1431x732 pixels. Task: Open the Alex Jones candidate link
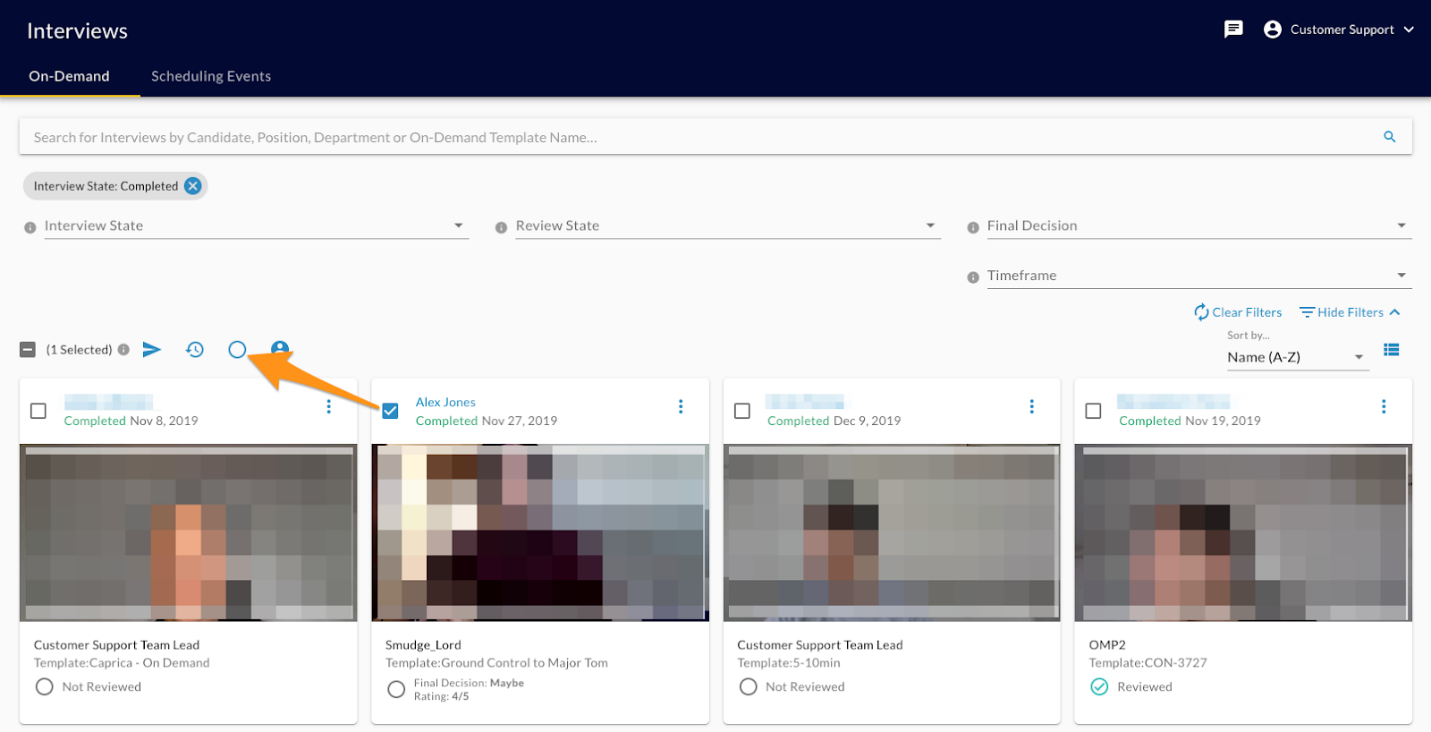click(x=445, y=402)
